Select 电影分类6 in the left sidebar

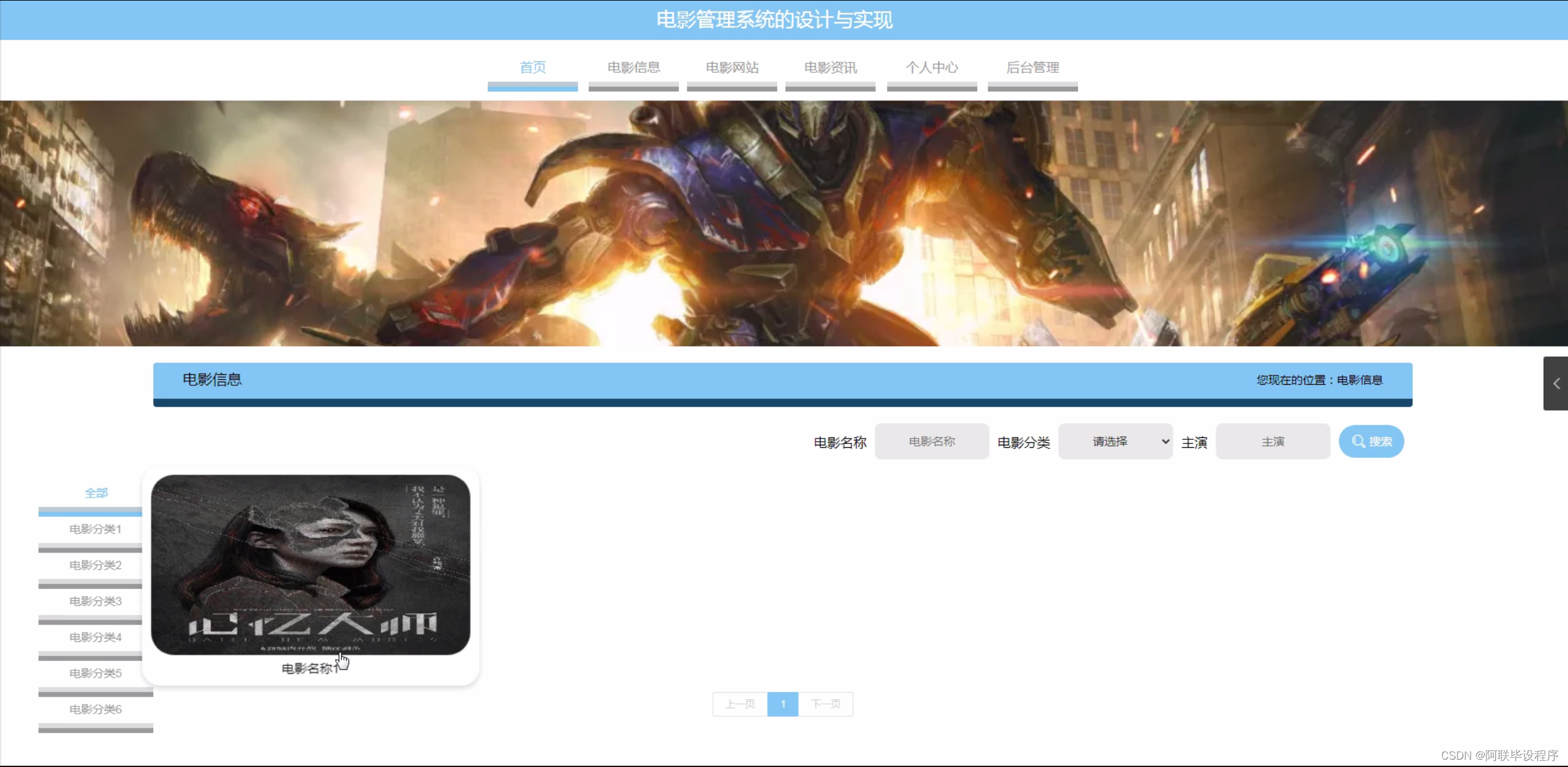96,709
